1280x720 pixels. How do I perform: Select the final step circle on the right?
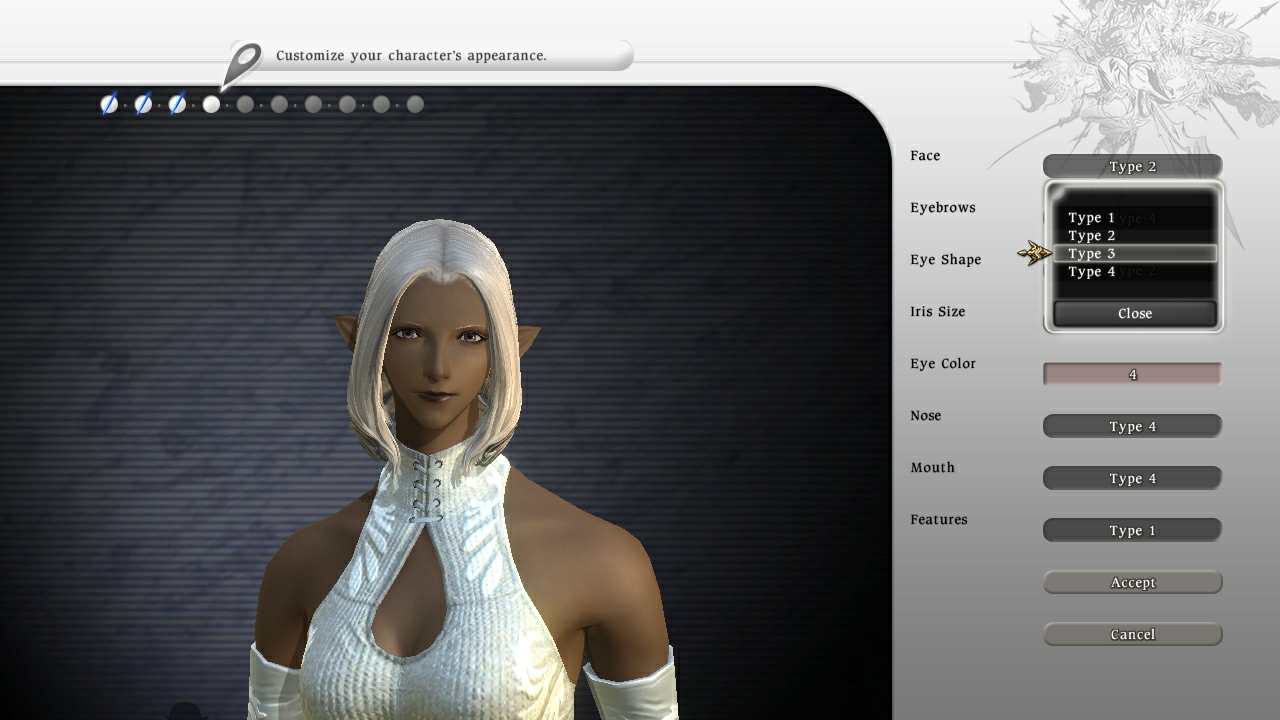(414, 104)
